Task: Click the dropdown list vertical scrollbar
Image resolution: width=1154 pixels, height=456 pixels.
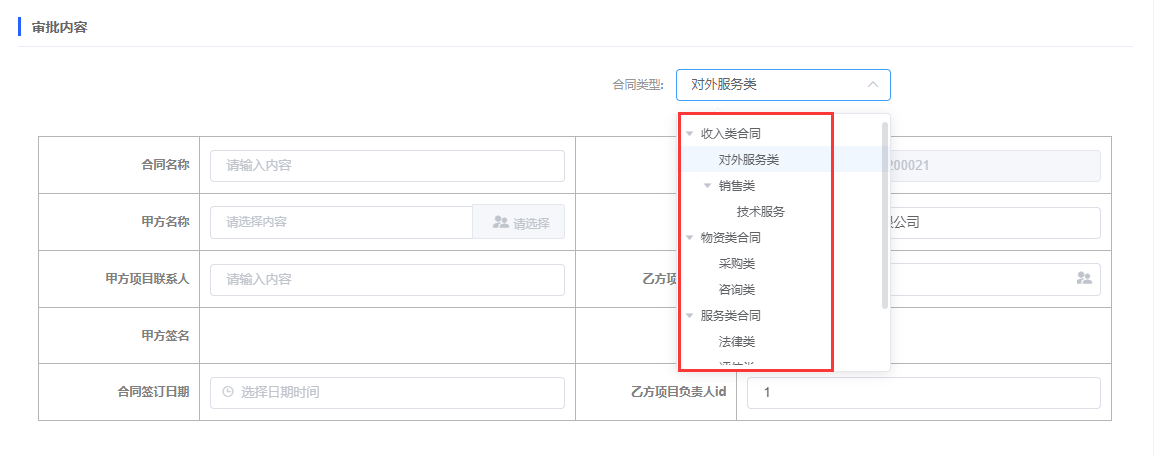Action: pos(884,215)
